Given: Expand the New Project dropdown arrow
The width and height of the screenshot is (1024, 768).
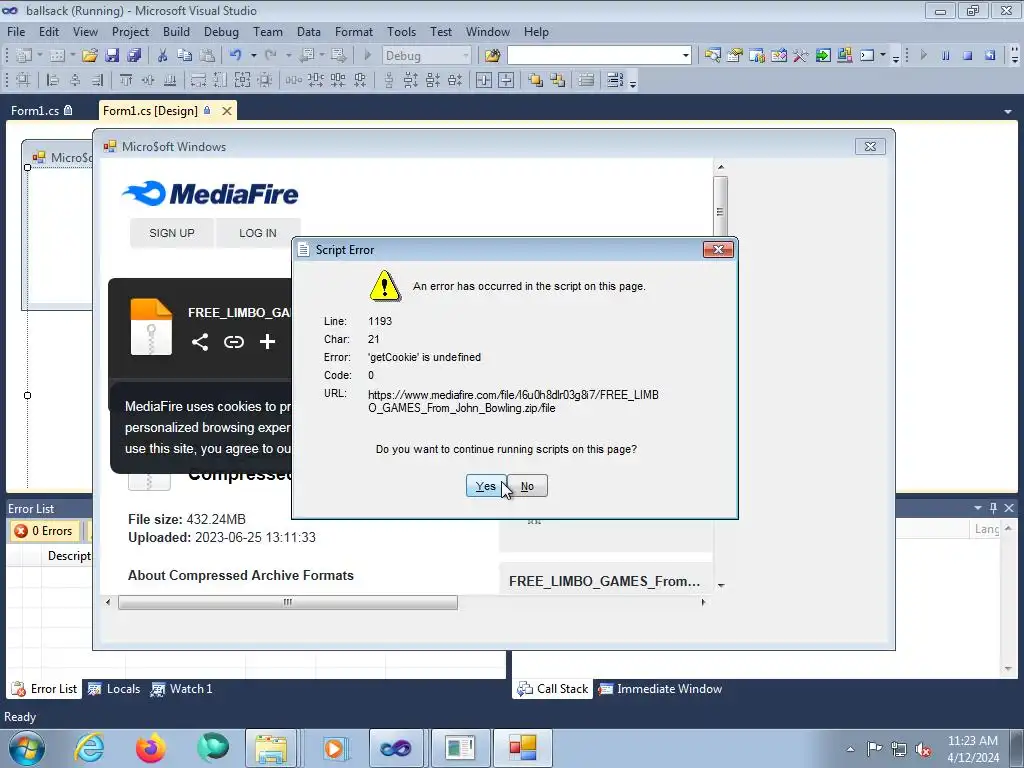Looking at the screenshot, I should [40, 56].
